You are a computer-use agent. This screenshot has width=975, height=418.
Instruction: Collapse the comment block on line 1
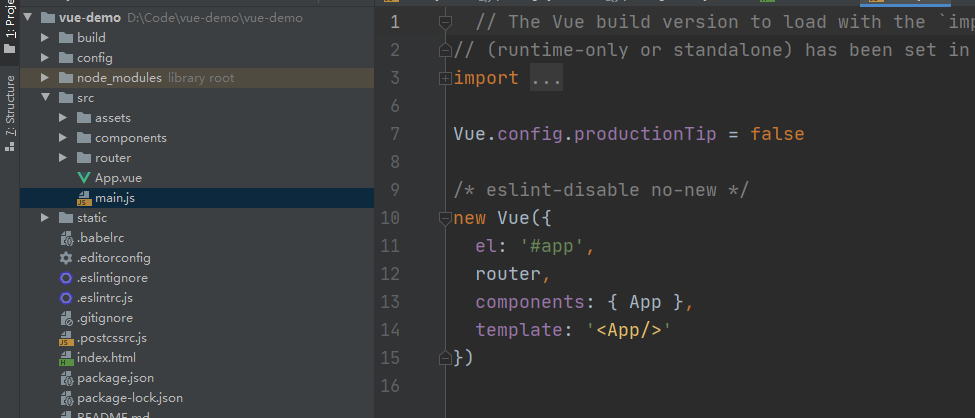[445, 22]
